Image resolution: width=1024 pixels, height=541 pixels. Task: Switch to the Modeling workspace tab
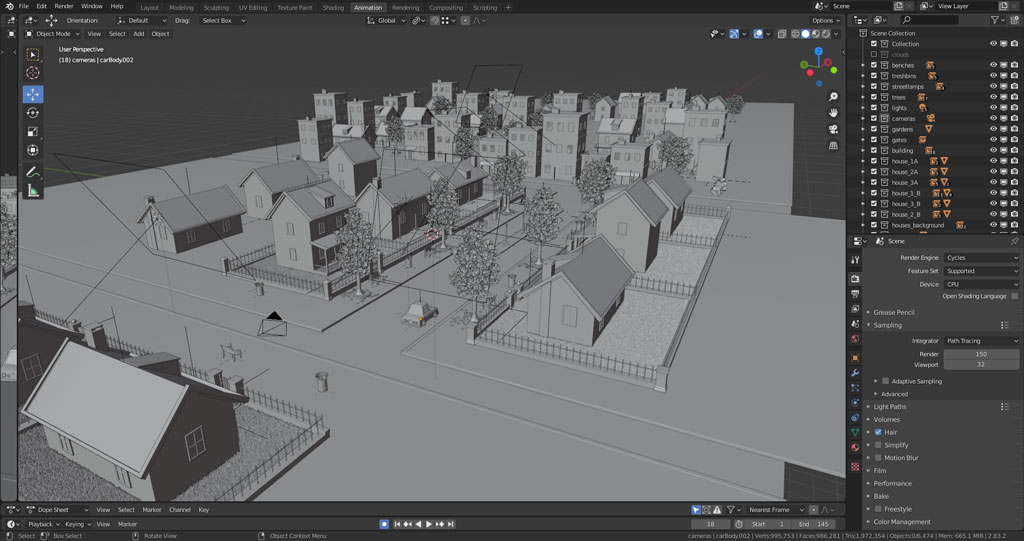[x=181, y=8]
